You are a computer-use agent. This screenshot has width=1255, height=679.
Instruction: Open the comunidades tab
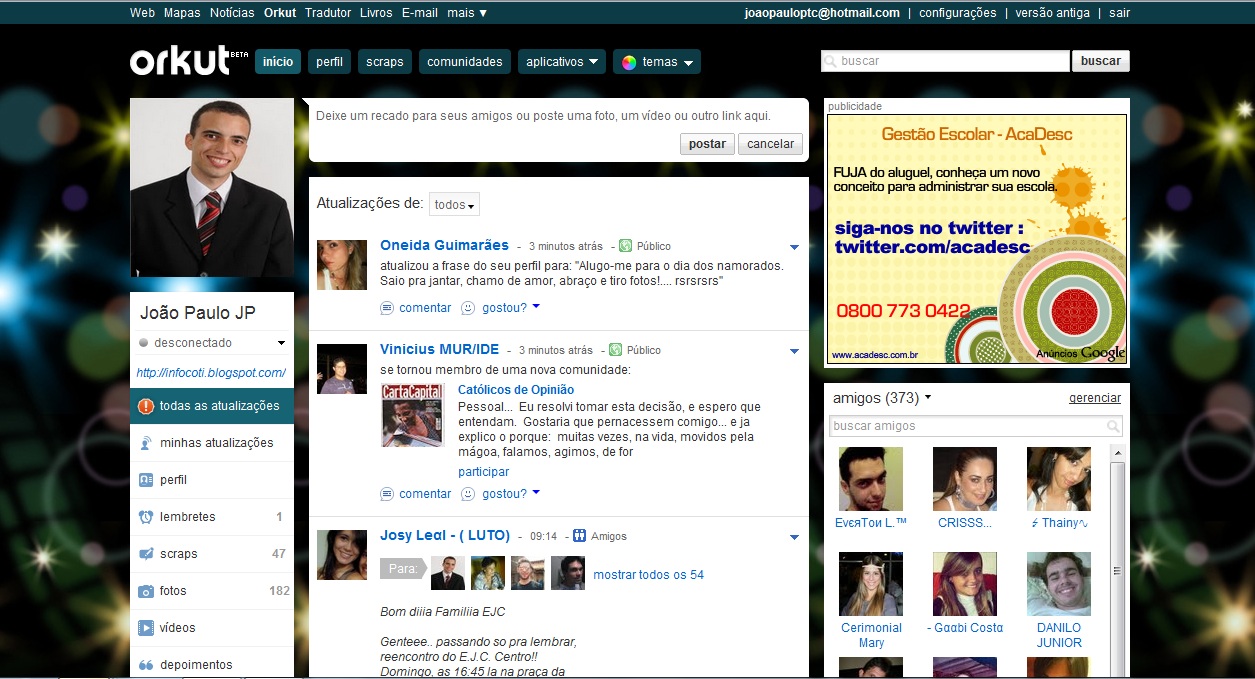[465, 62]
